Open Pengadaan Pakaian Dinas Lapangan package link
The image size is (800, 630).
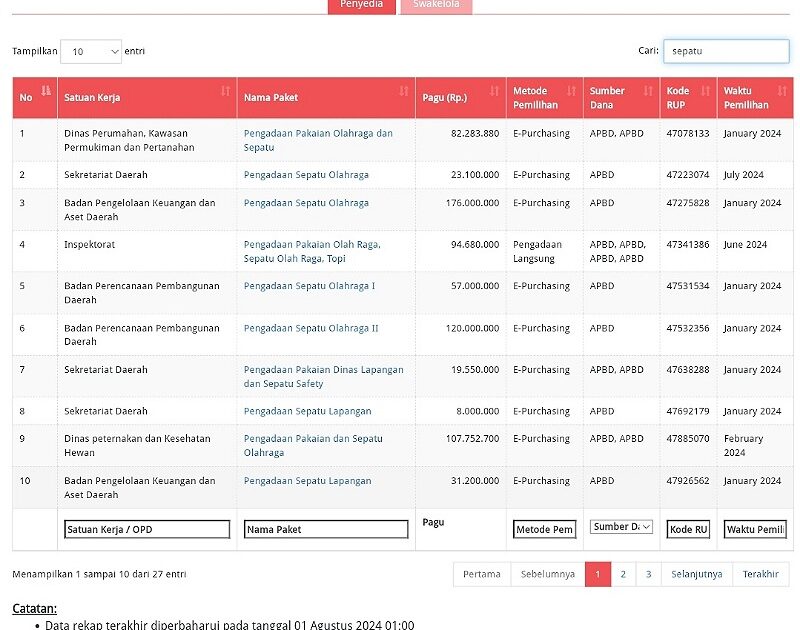tap(323, 370)
